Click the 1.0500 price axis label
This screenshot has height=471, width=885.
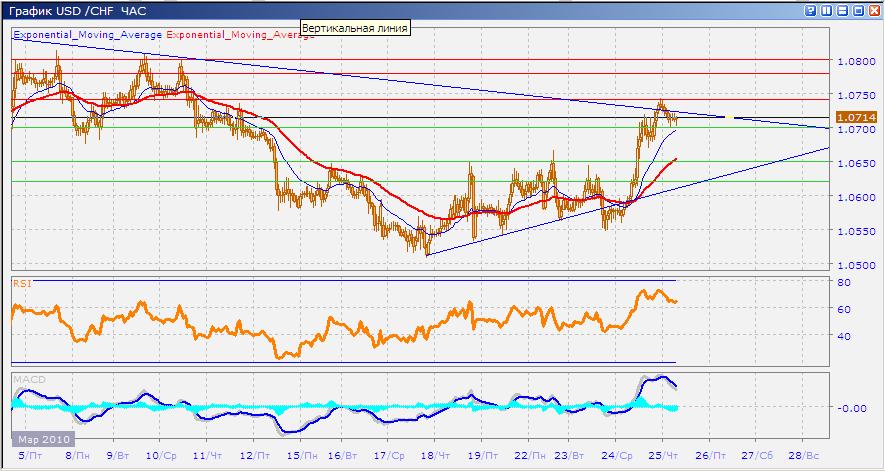click(x=855, y=266)
